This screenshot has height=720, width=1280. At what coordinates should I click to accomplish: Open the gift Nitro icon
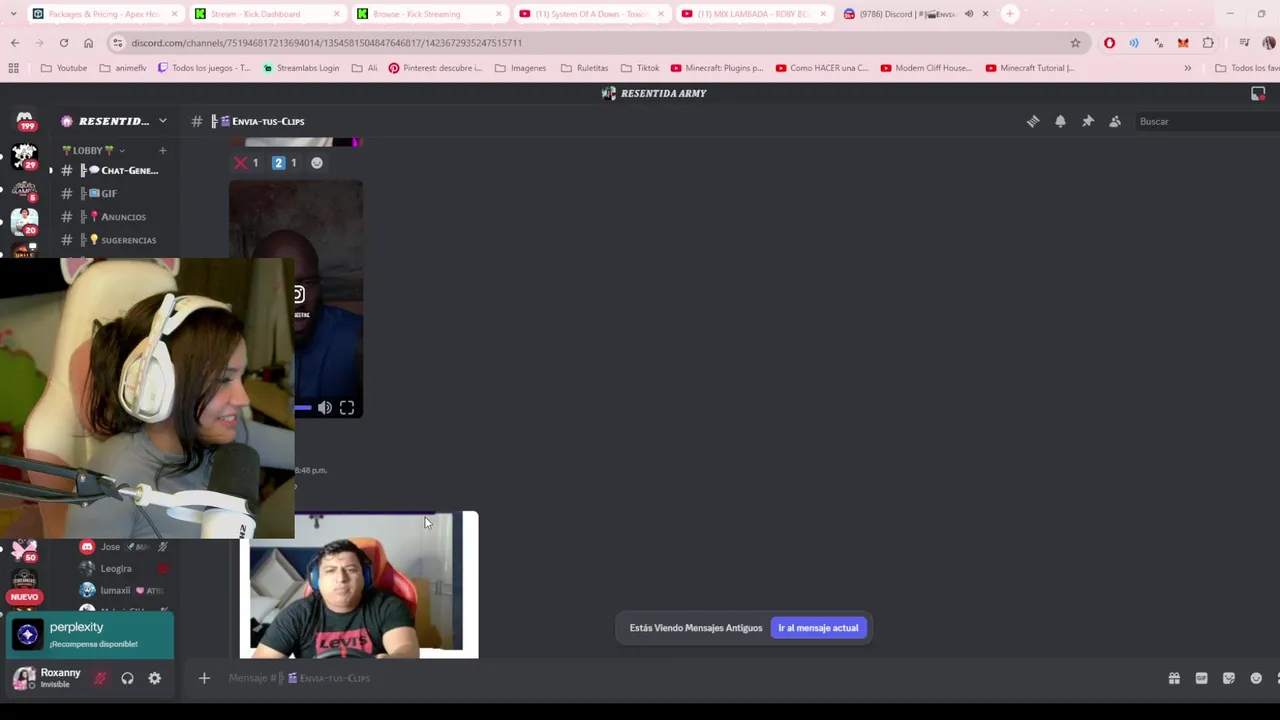click(x=1174, y=678)
